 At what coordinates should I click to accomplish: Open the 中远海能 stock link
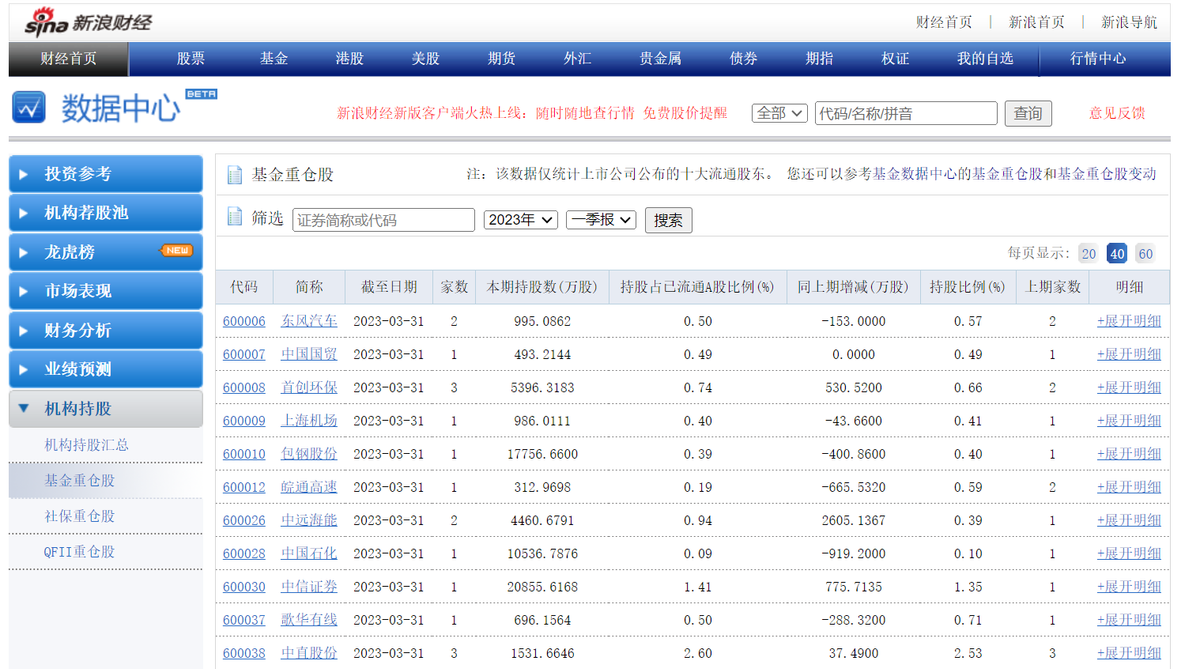(309, 520)
